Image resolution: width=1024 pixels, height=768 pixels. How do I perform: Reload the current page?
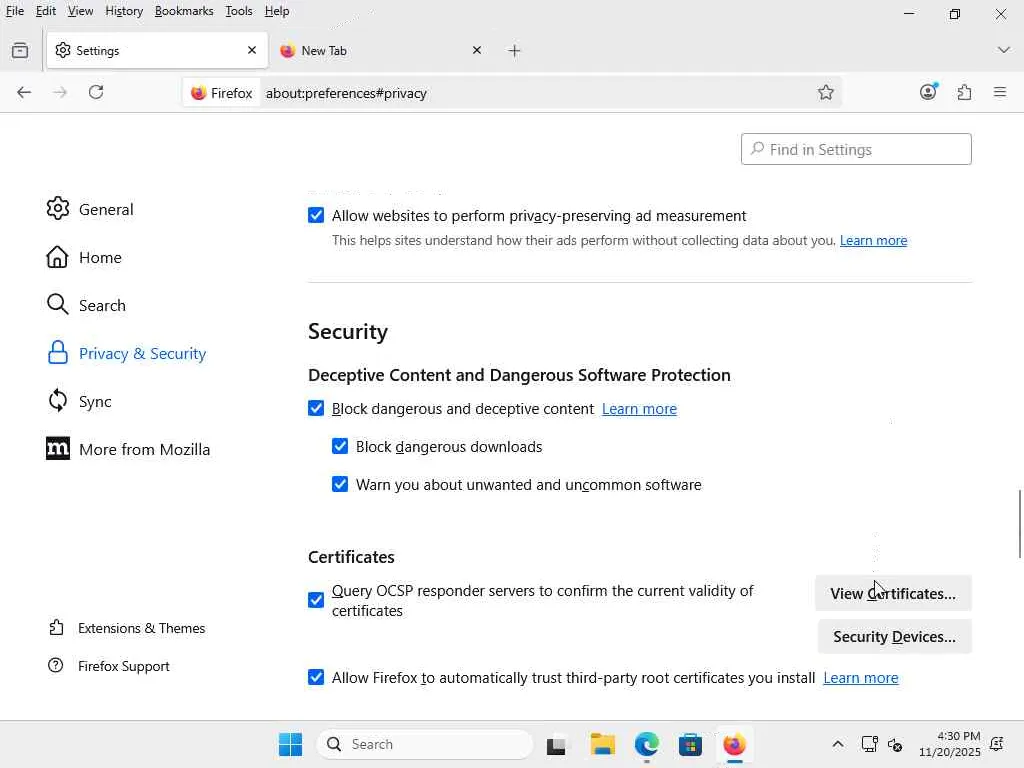point(96,92)
